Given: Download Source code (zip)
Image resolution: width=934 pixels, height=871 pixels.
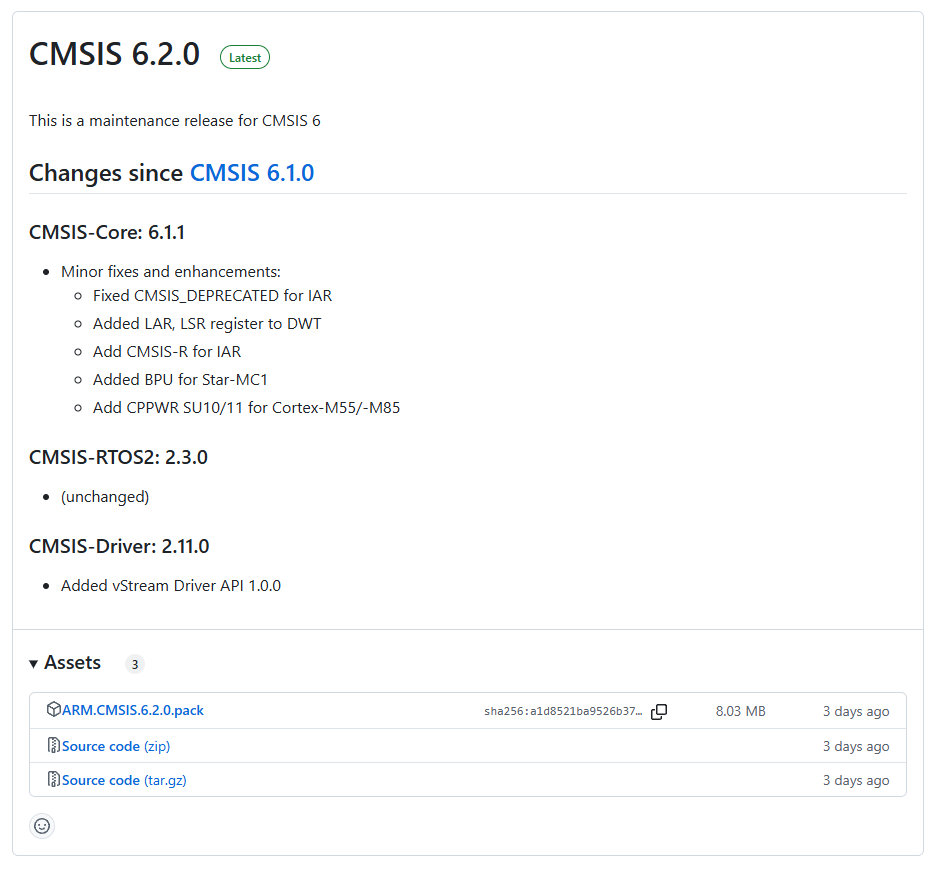Looking at the screenshot, I should (x=116, y=746).
